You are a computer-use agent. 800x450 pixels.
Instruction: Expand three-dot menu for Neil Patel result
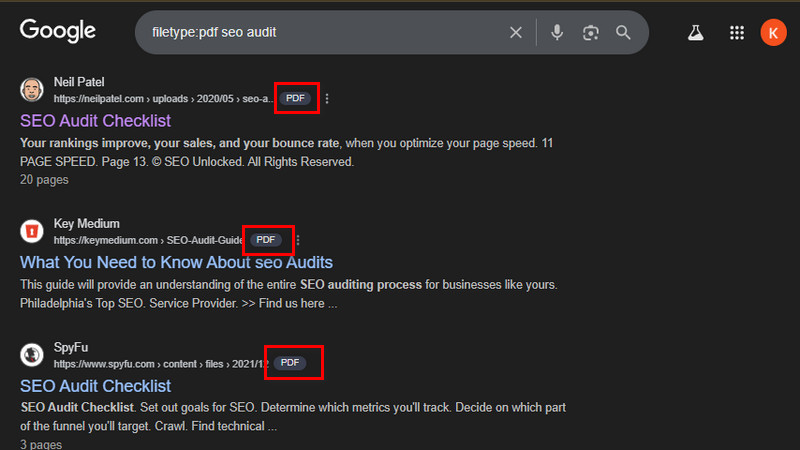(x=327, y=99)
